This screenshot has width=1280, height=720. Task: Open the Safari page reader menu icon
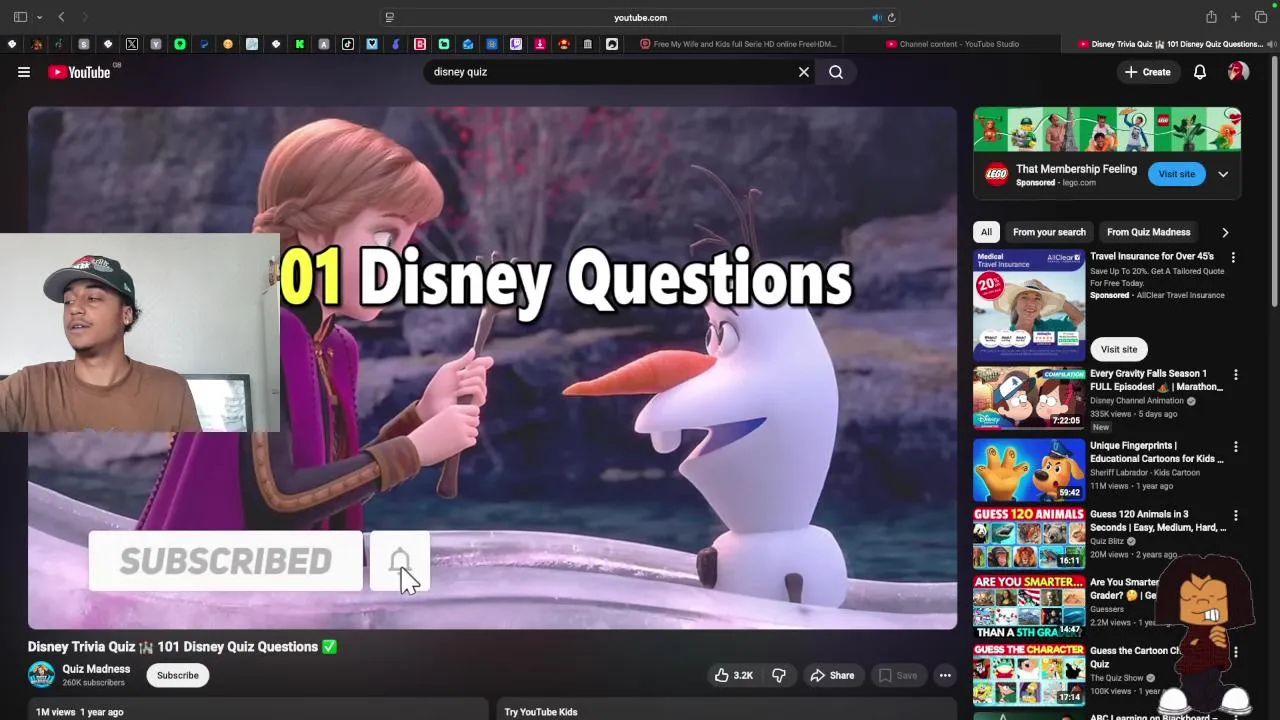(390, 17)
